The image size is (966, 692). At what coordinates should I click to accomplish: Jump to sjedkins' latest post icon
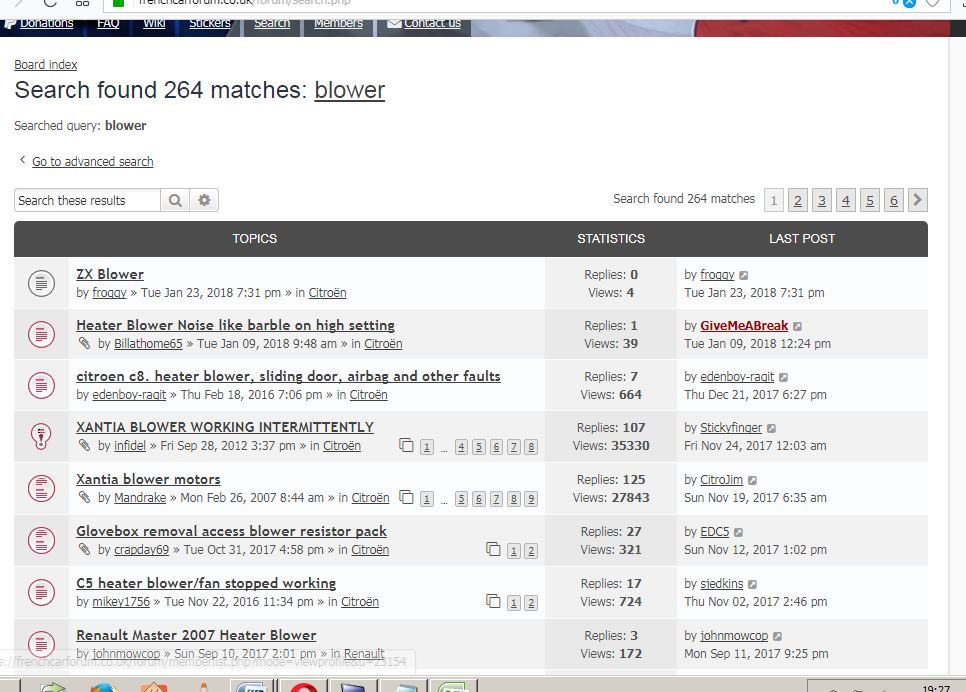pos(752,584)
